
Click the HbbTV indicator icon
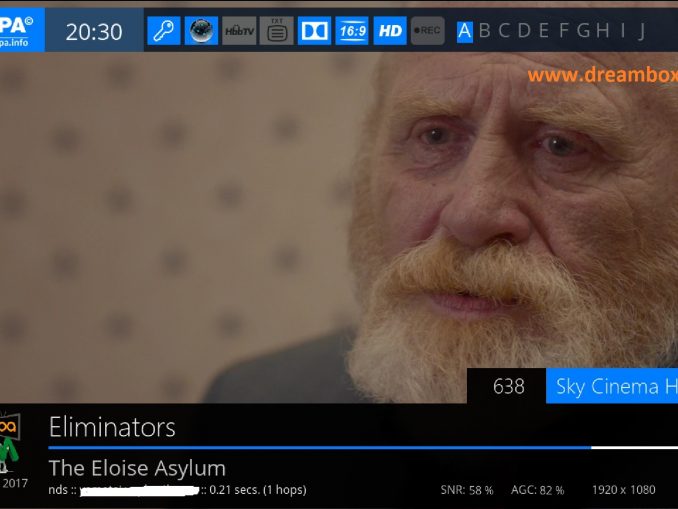pos(239,31)
